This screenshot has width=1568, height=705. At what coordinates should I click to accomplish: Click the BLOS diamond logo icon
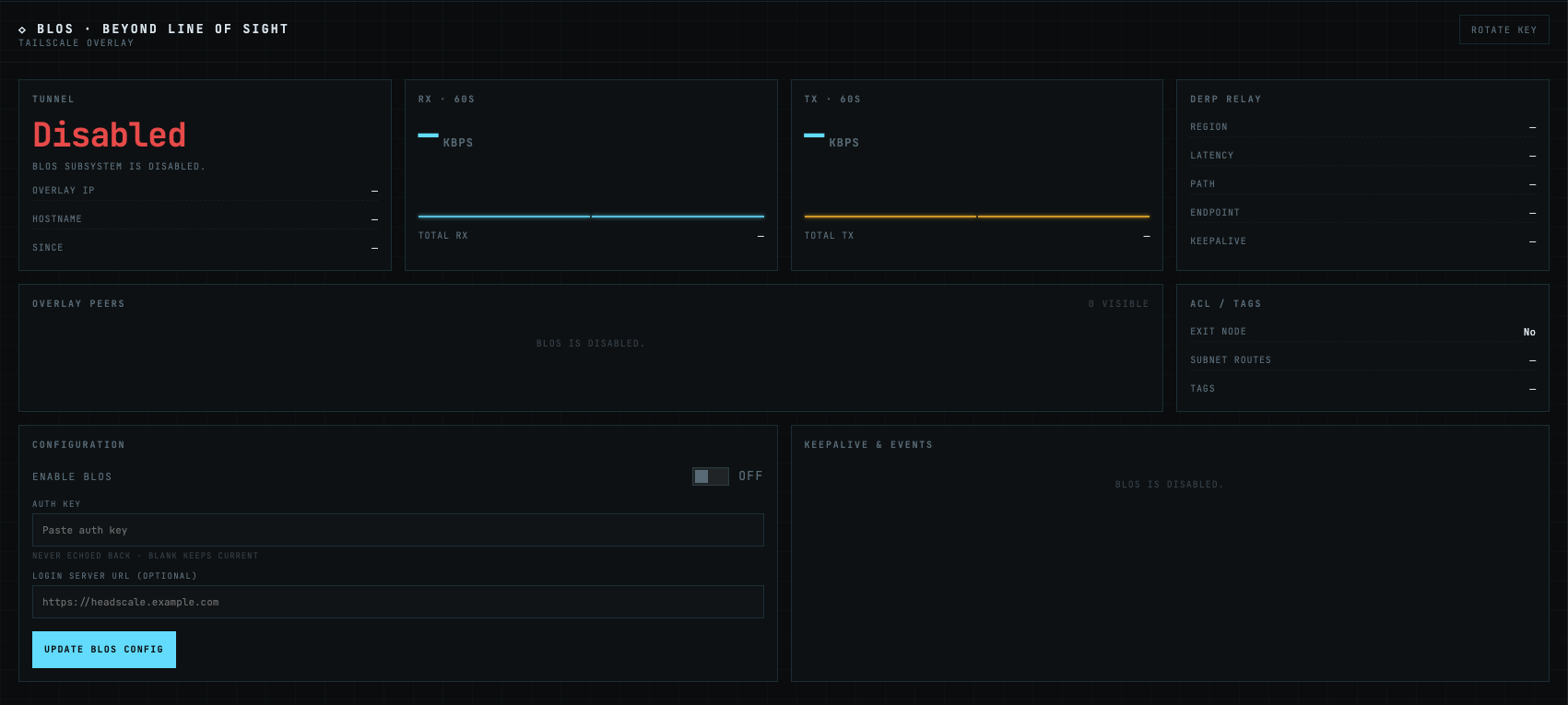point(23,29)
